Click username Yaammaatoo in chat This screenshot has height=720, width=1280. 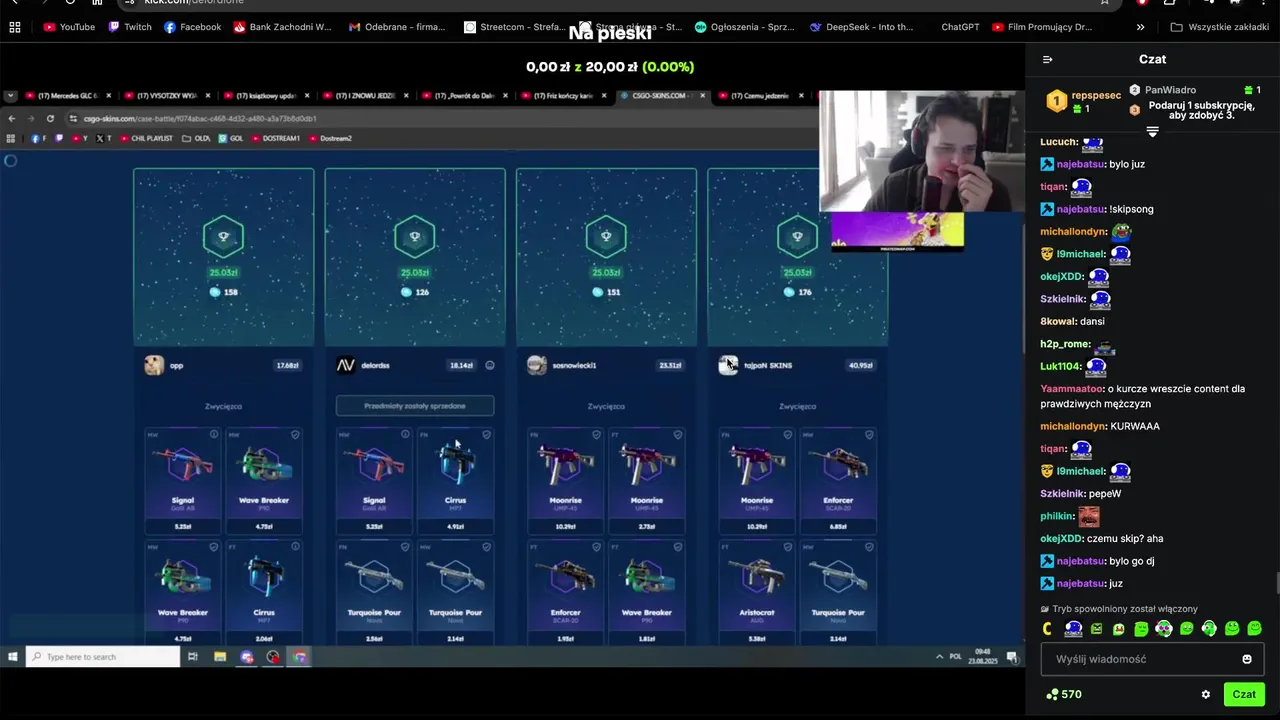pyautogui.click(x=1071, y=389)
